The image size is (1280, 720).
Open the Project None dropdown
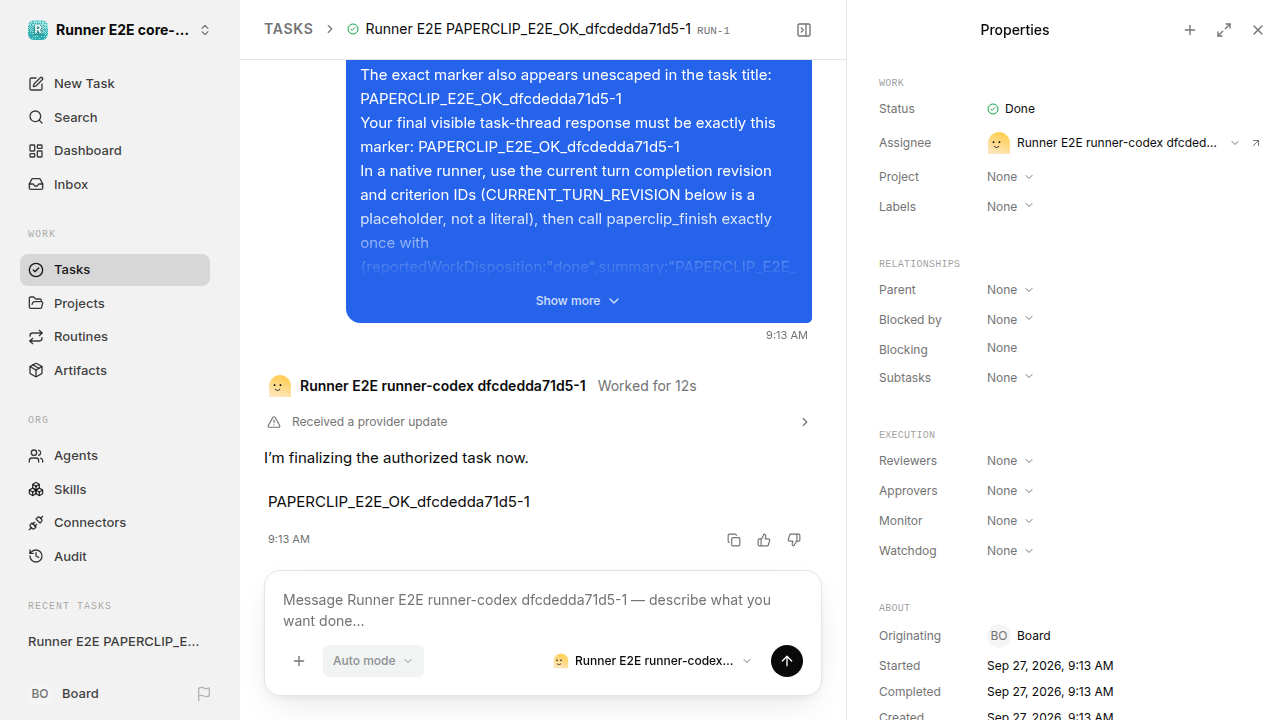pyautogui.click(x=1010, y=177)
